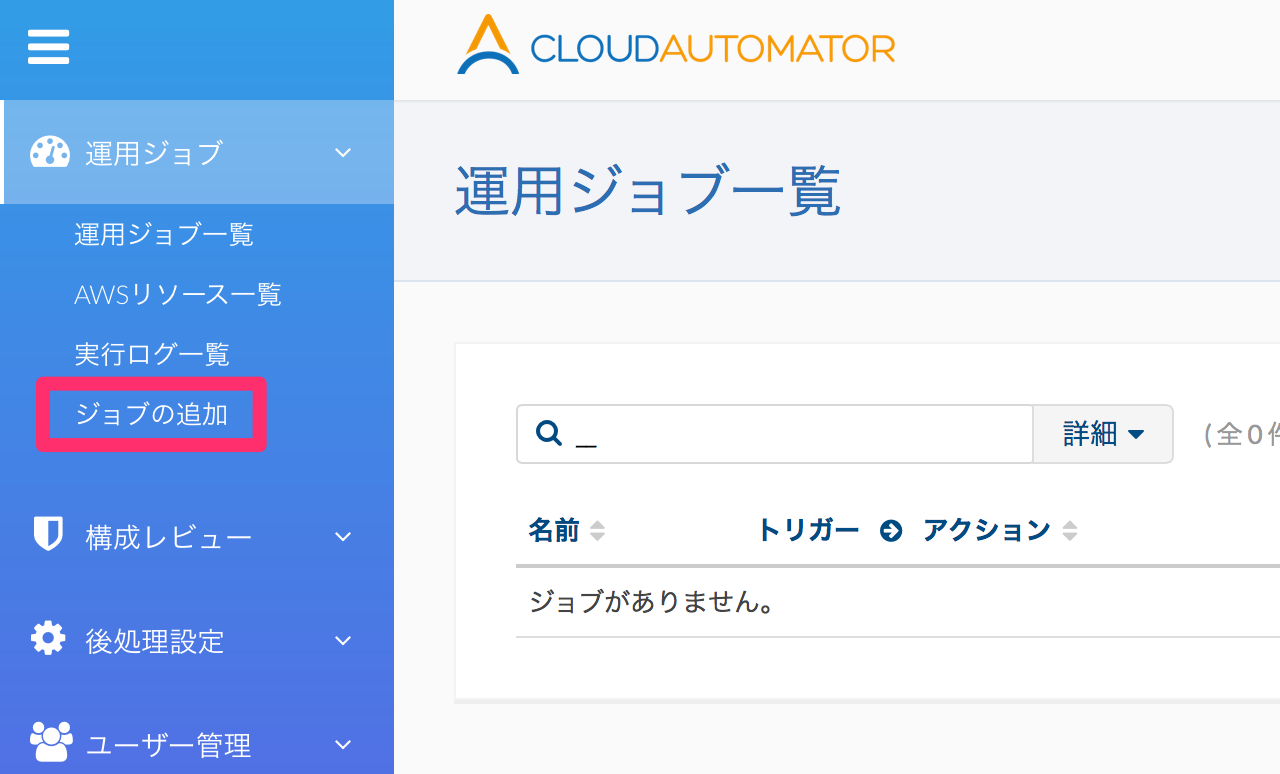
Task: Sort by アクション using sort arrows
Action: pos(1069,531)
